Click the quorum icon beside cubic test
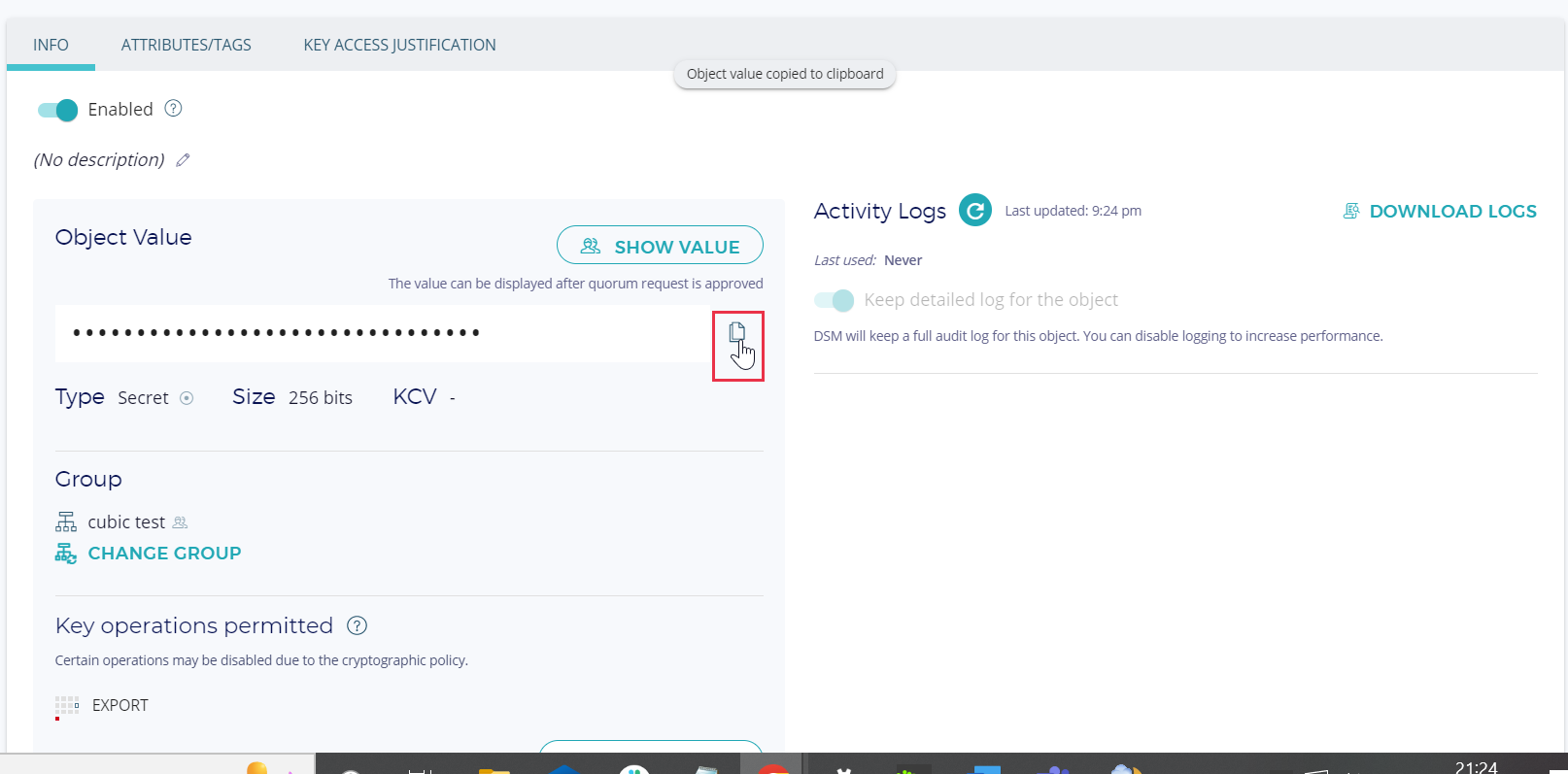Screen dimensions: 1568x774 180,522
